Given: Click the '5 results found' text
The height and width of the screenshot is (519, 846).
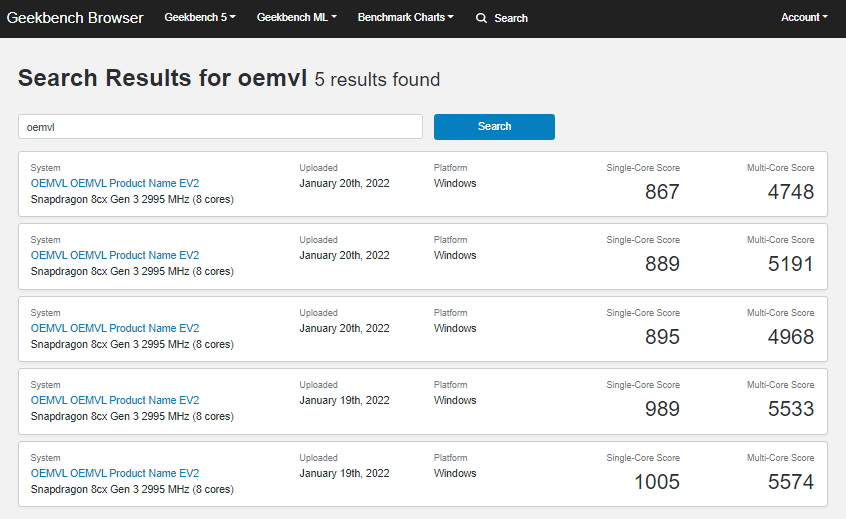Looking at the screenshot, I should [x=377, y=80].
